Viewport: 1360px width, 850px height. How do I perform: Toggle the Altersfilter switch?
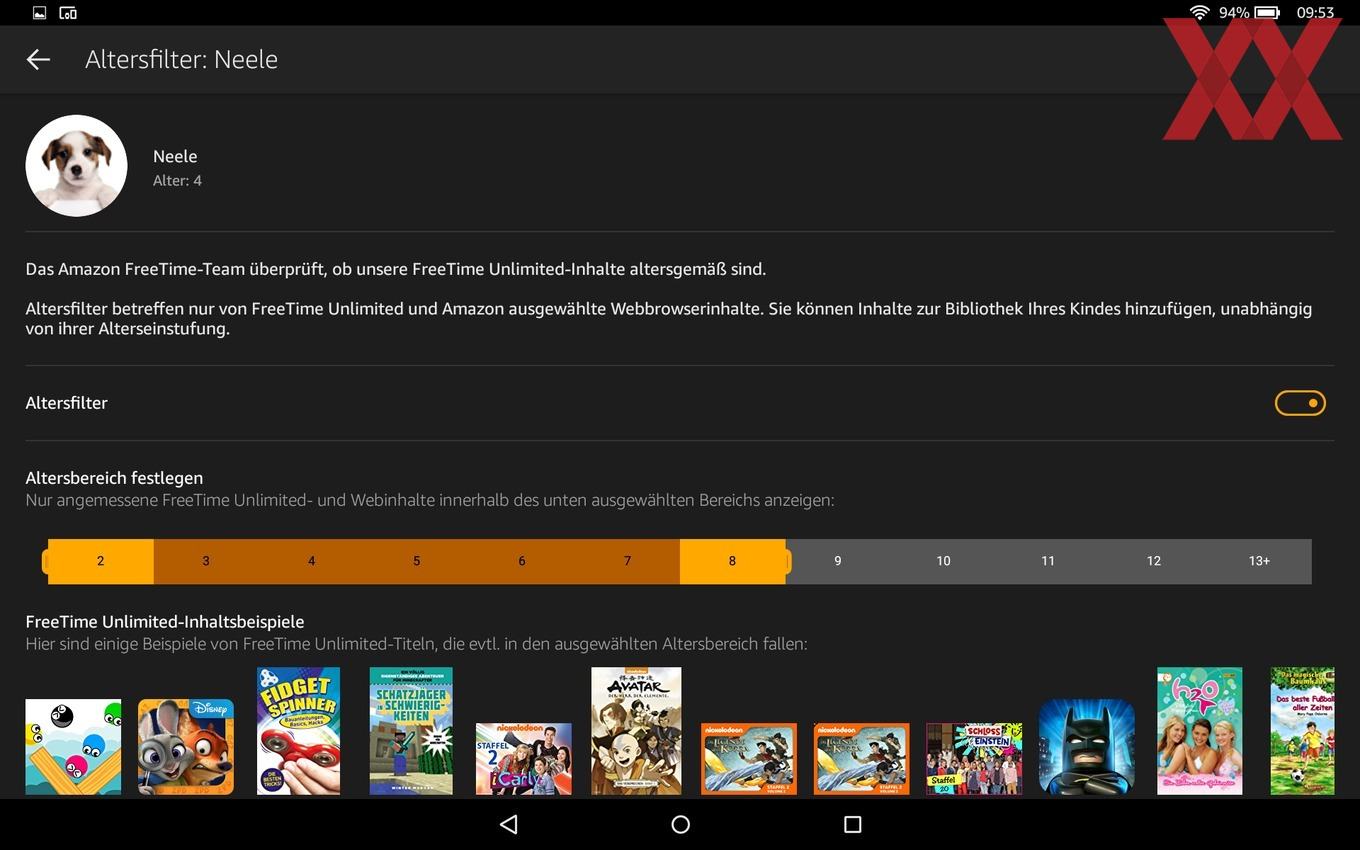(x=1300, y=403)
